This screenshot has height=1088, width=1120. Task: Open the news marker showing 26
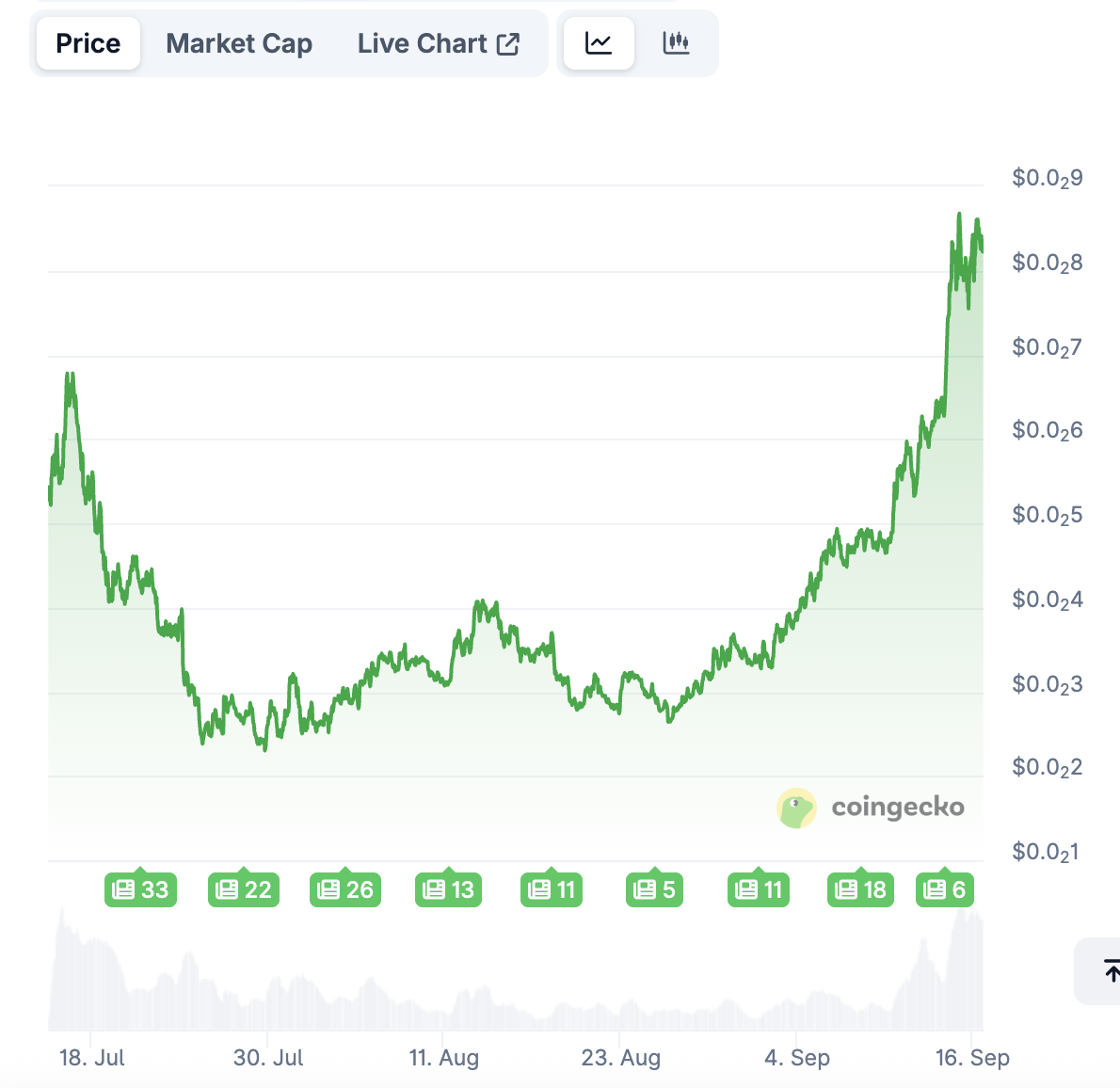[x=345, y=889]
